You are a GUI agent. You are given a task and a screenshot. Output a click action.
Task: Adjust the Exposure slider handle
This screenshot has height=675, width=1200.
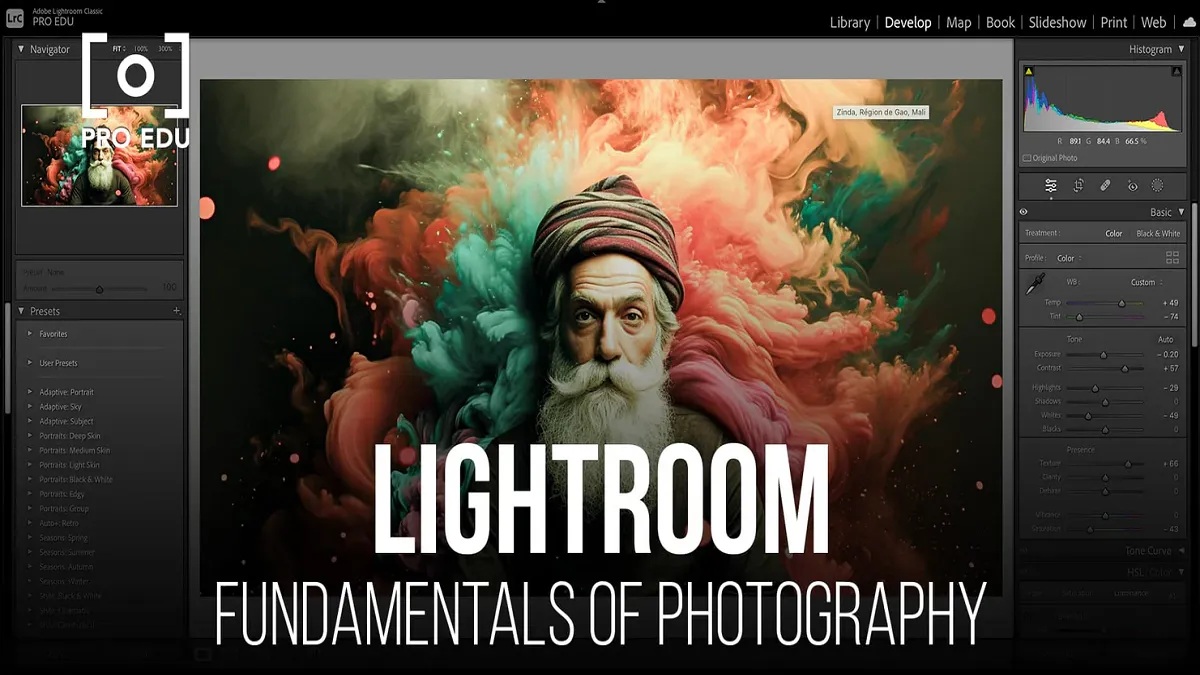(1103, 355)
